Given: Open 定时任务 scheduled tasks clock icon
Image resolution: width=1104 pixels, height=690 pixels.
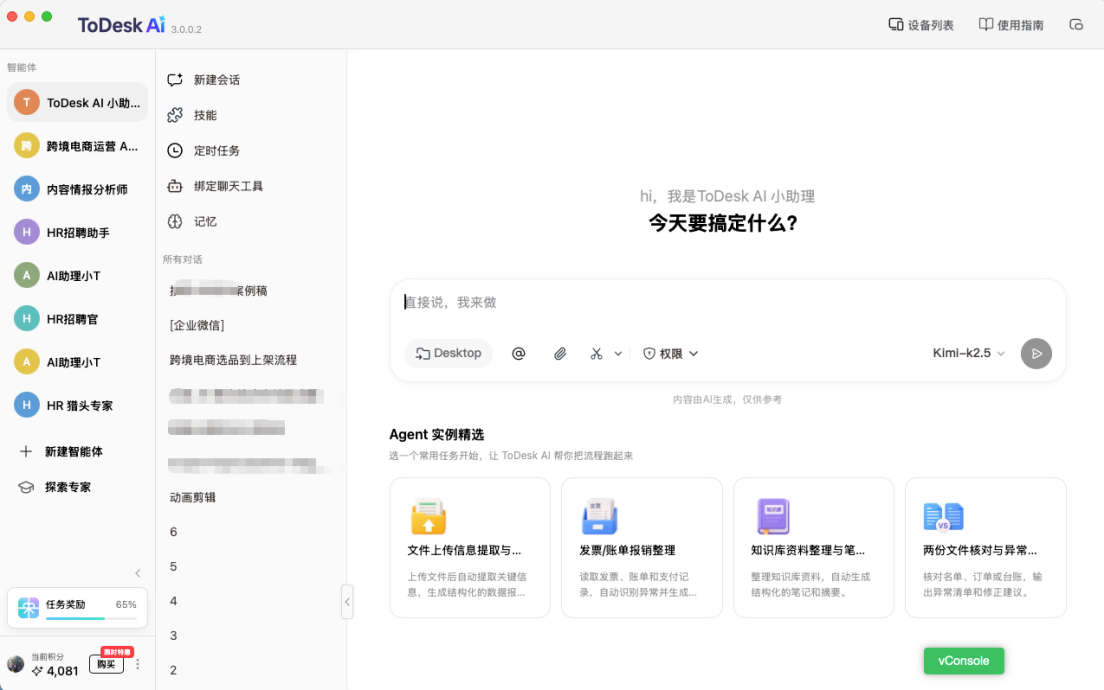Looking at the screenshot, I should tap(175, 150).
